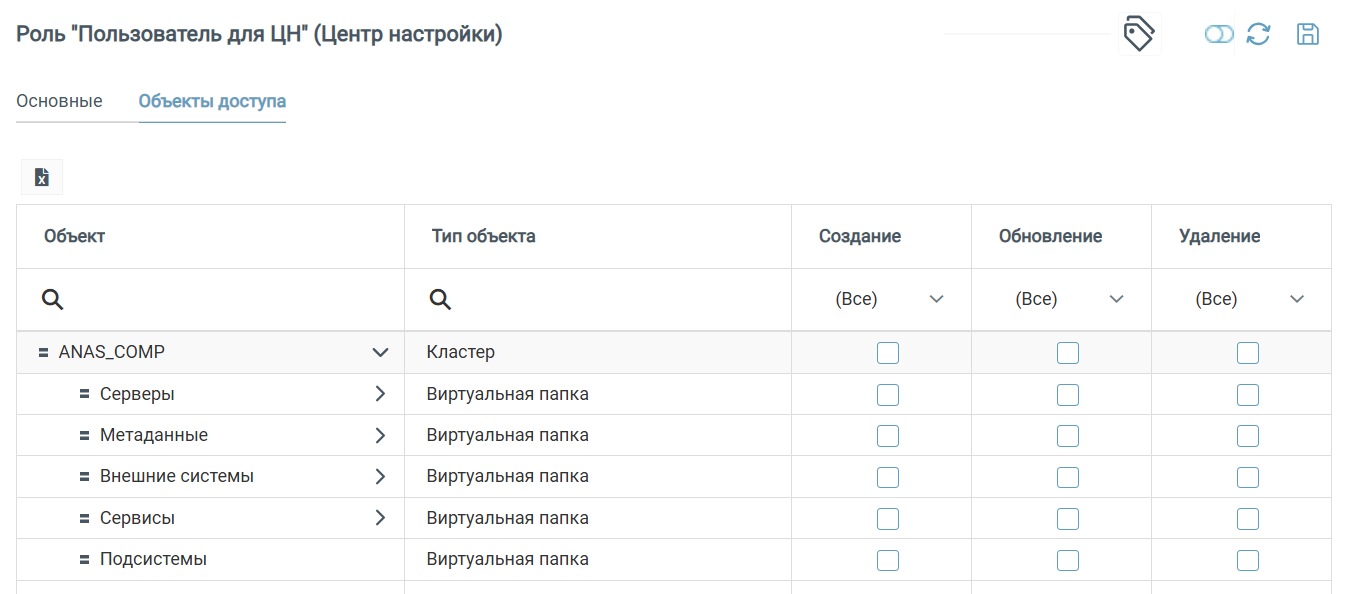The image size is (1346, 594).
Task: Expand the Внешние системы folder
Action: (x=380, y=476)
